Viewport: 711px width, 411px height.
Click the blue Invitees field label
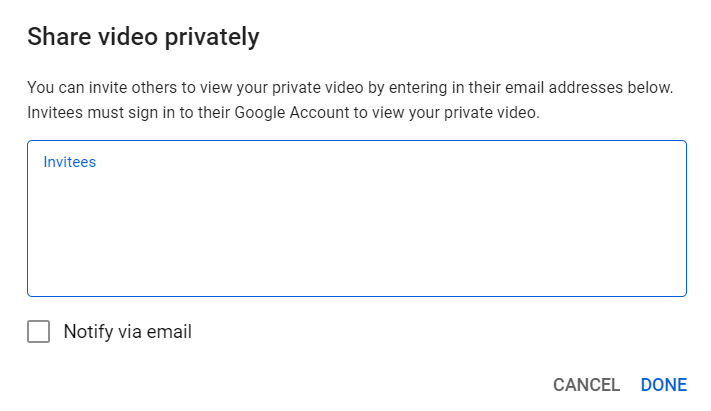pyautogui.click(x=70, y=162)
